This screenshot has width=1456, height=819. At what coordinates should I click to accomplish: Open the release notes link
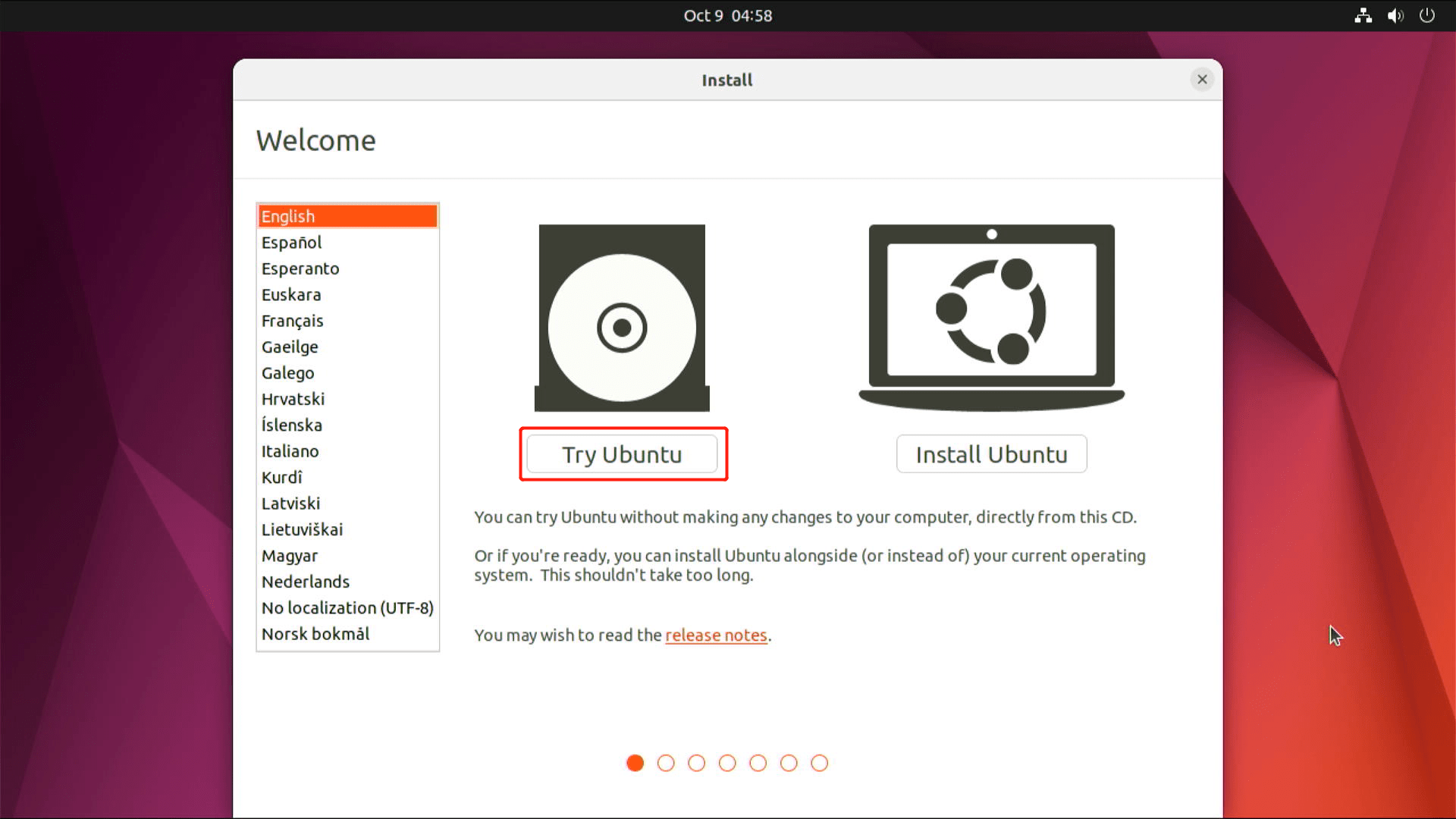pos(716,635)
